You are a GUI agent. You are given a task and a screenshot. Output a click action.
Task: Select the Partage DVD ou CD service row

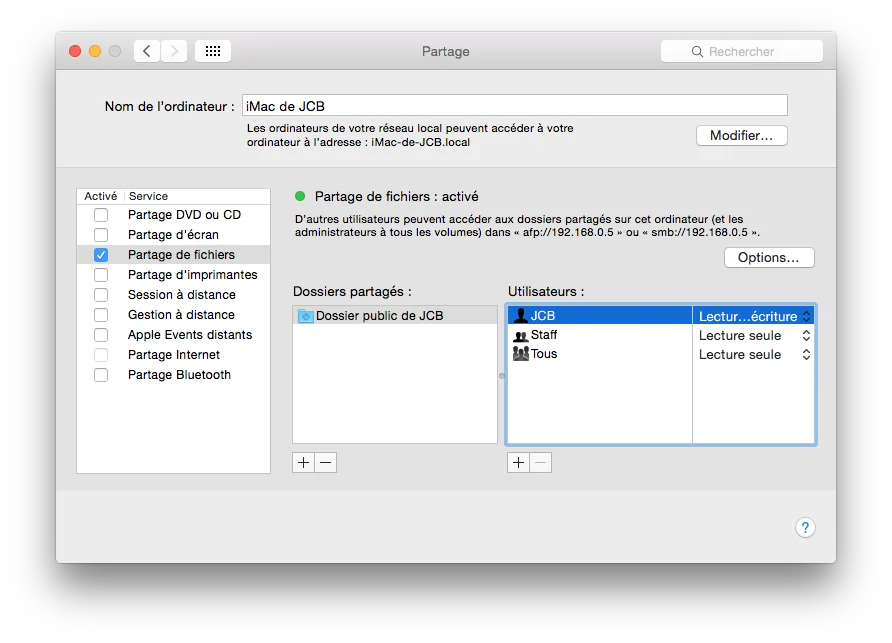click(174, 215)
